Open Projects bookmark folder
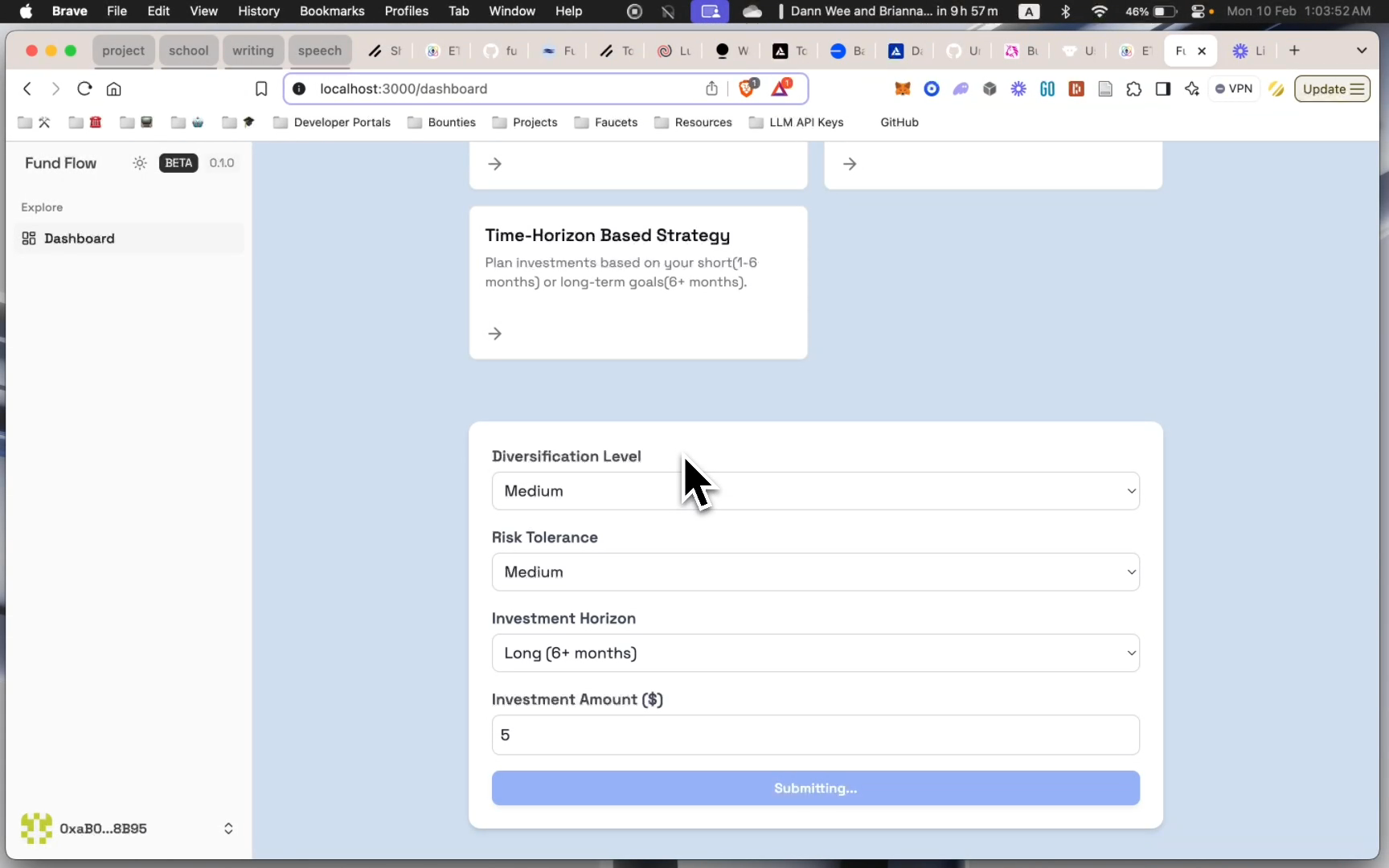 pos(525,122)
